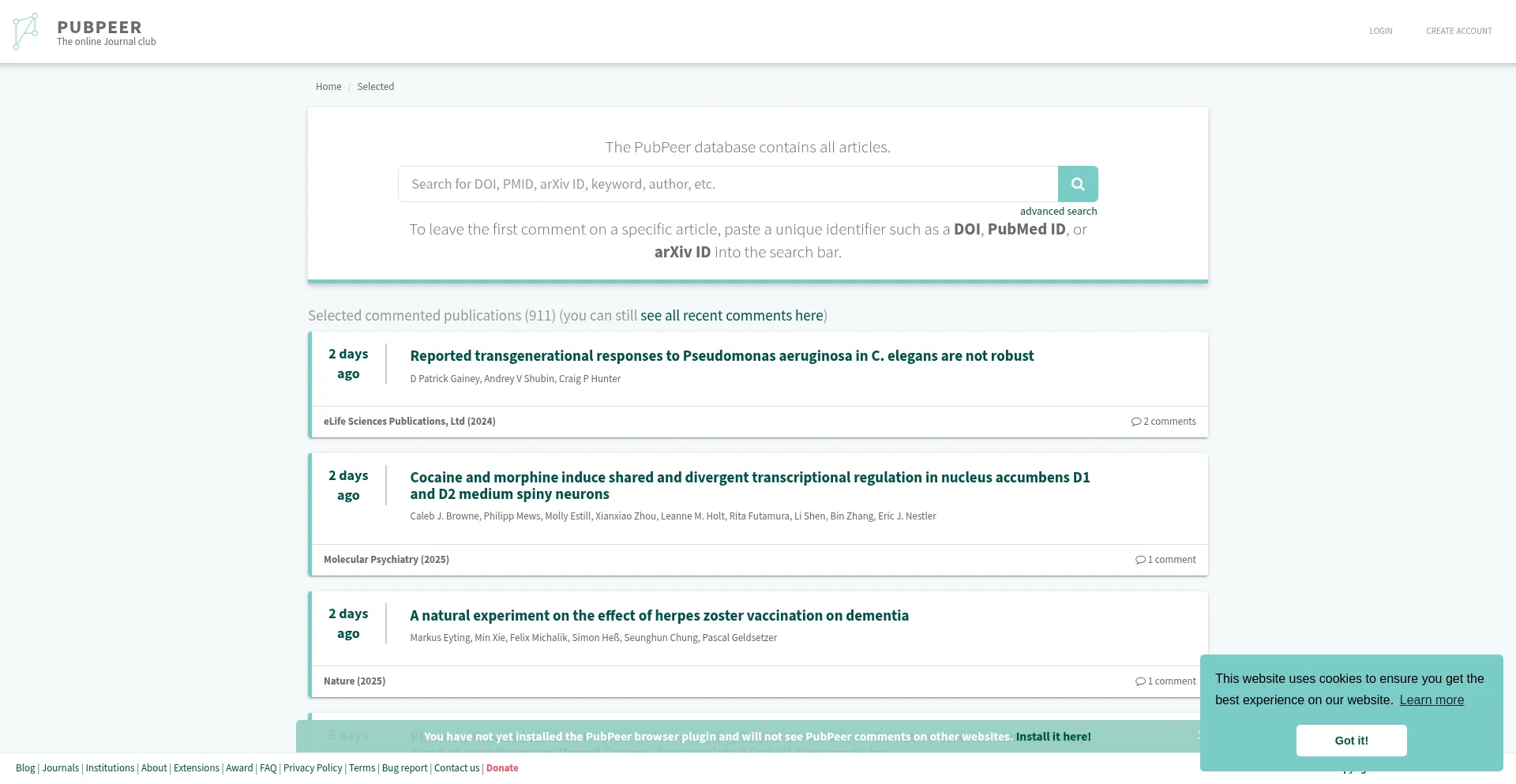Click inside the DOI search input field
The image size is (1516, 784).
[726, 183]
